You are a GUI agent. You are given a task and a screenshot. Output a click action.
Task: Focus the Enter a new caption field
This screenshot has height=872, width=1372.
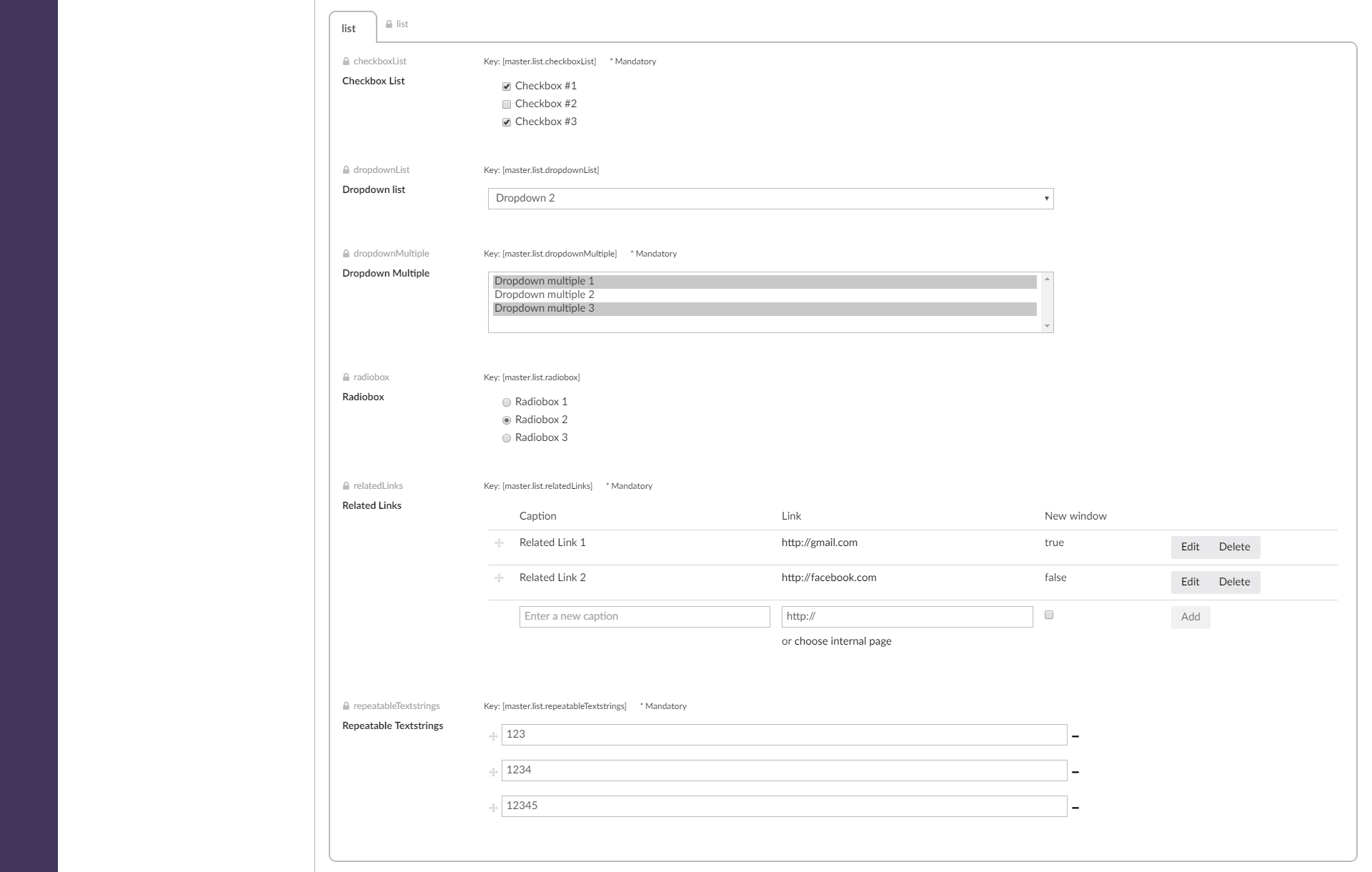tap(644, 616)
